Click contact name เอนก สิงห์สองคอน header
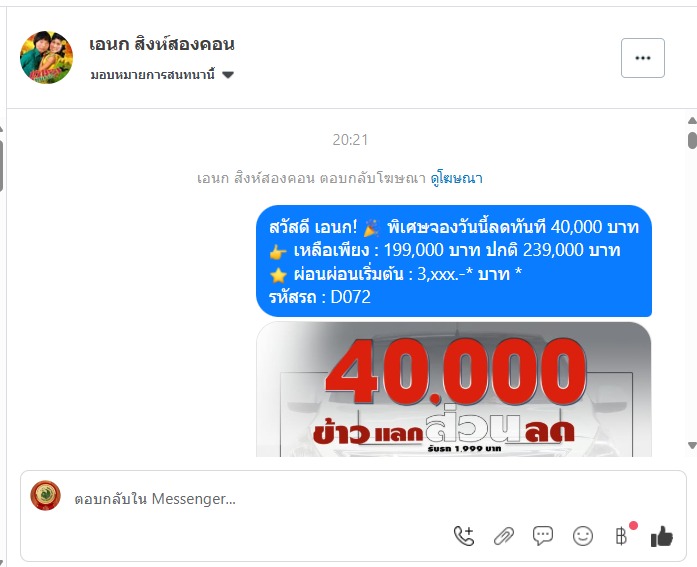The height and width of the screenshot is (567, 697). click(x=162, y=44)
